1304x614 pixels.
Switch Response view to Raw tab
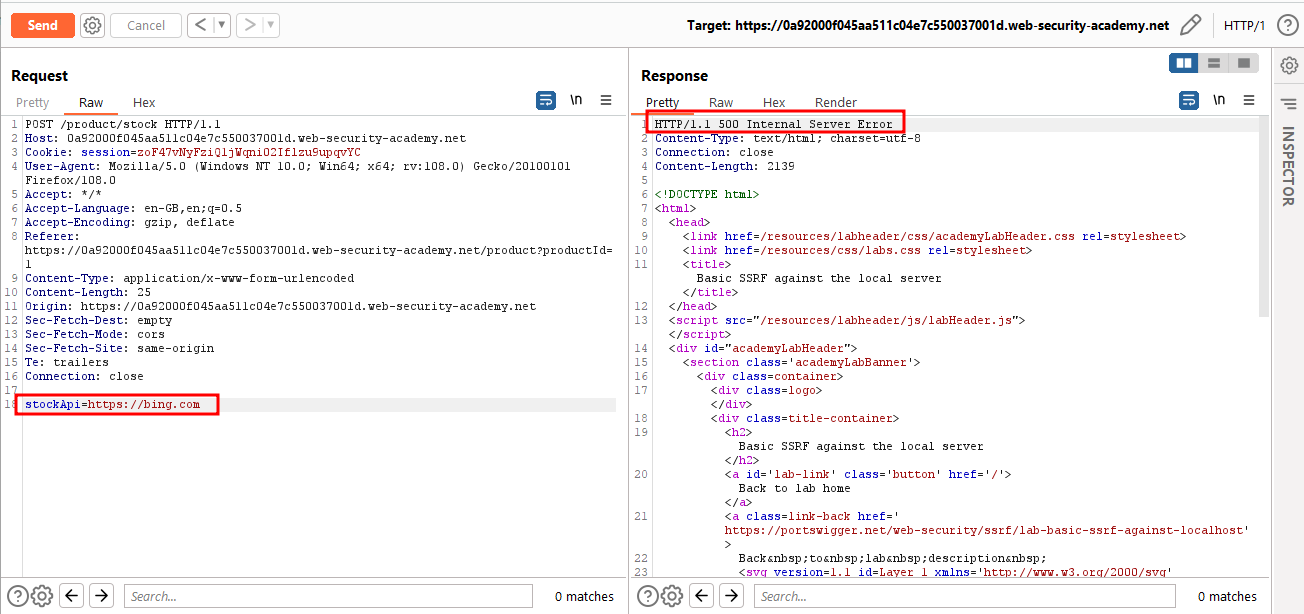tap(721, 102)
